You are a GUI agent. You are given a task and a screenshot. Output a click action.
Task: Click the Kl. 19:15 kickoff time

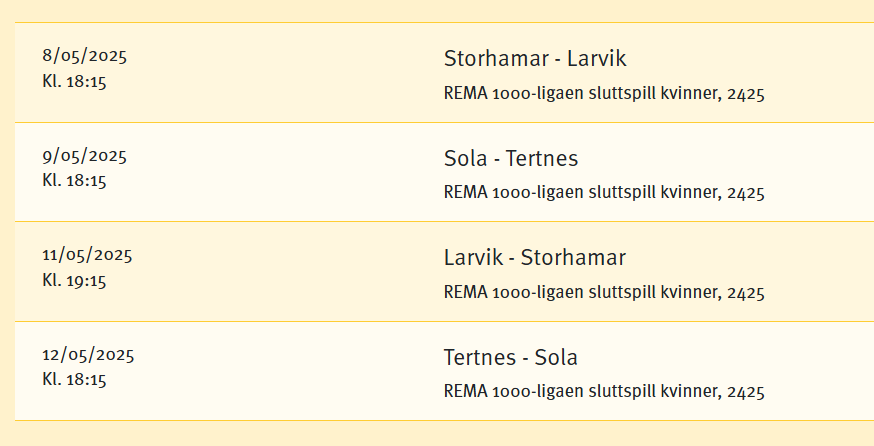(74, 280)
